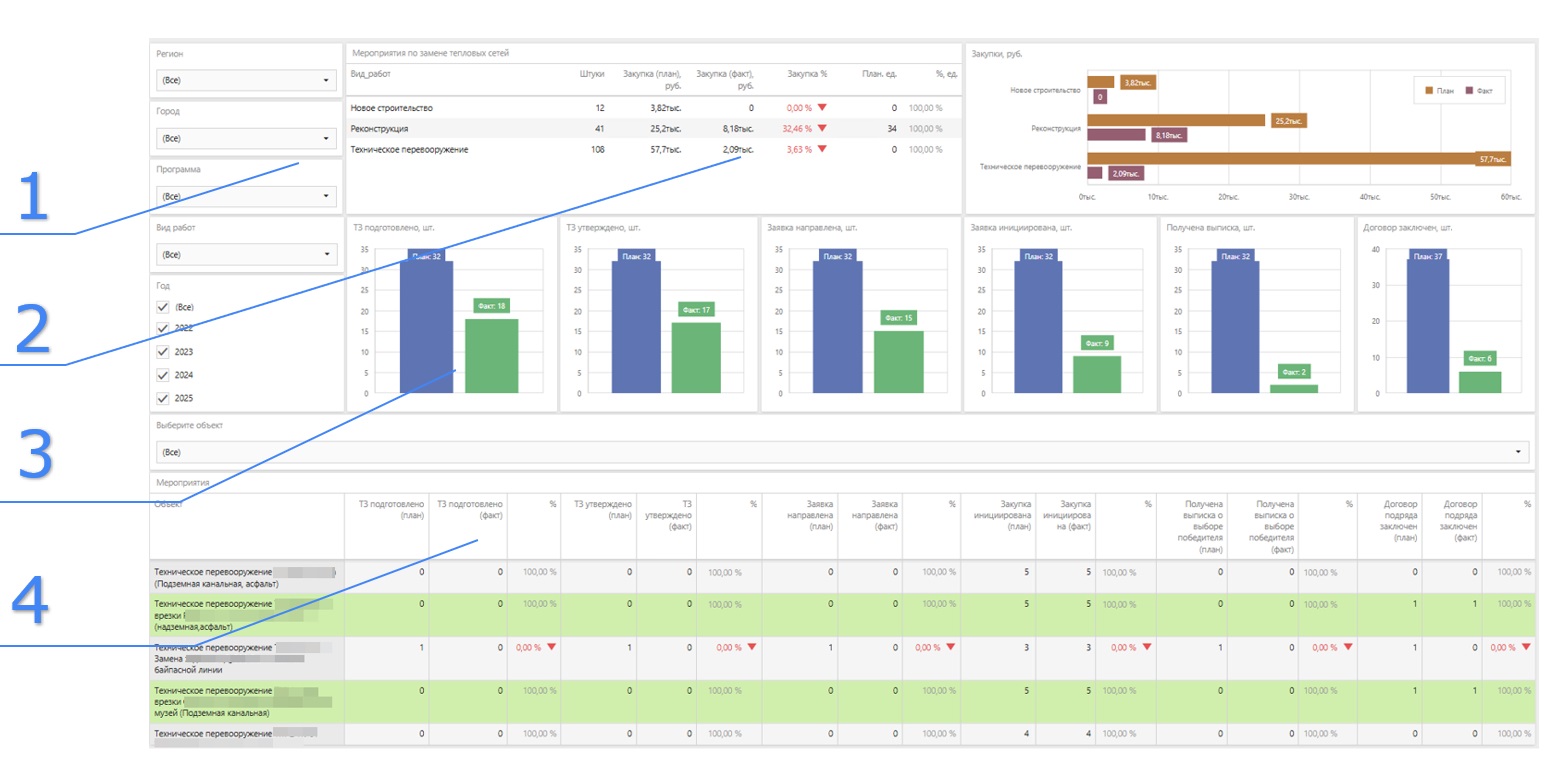Image resolution: width=1557 pixels, height=767 pixels.
Task: Click purple 8,18тыс. bar for Реконструкция
Action: click(1116, 135)
